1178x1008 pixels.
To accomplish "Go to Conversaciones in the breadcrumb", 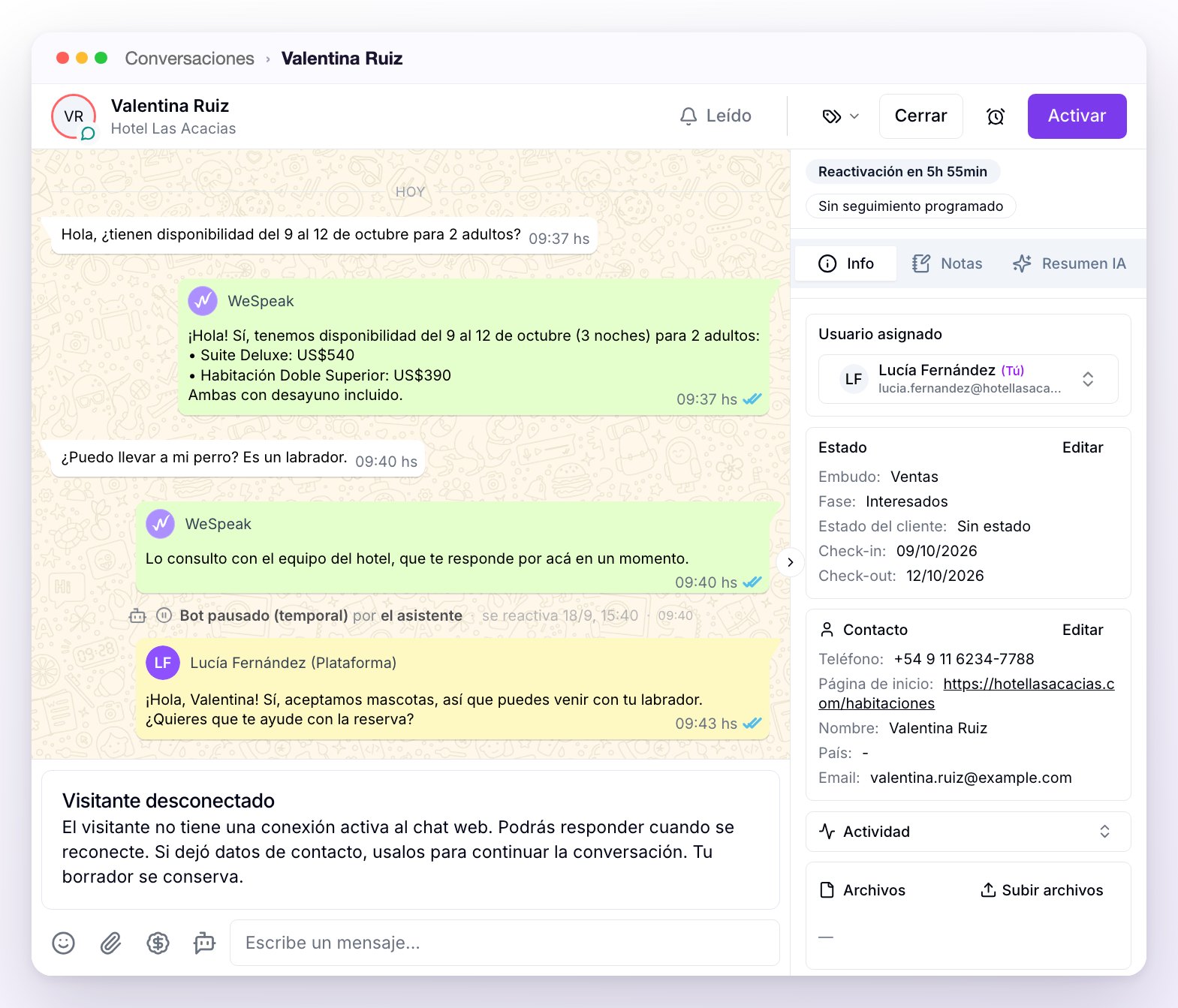I will click(x=190, y=59).
